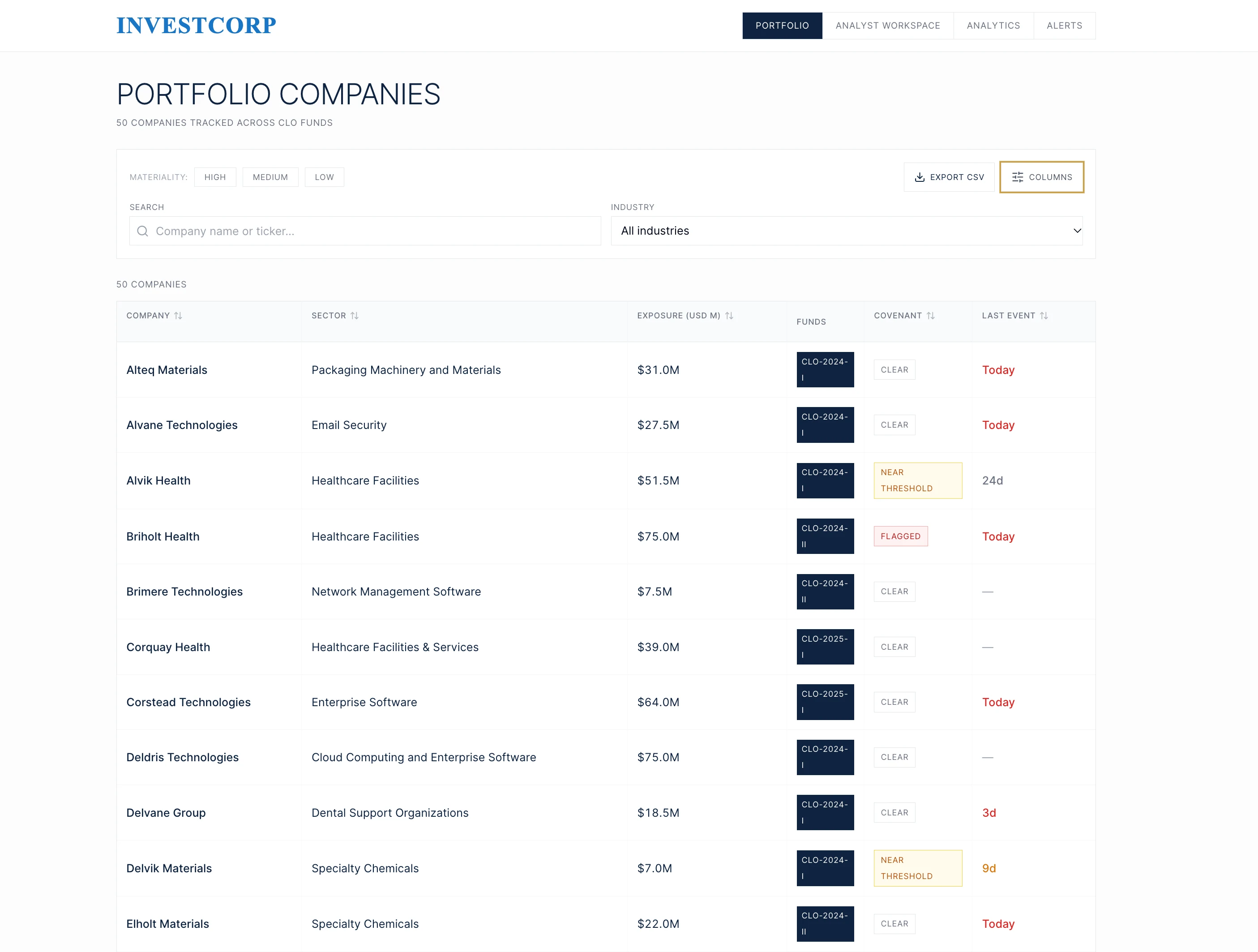
Task: Toggle the LOW materiality filter
Action: coord(324,177)
